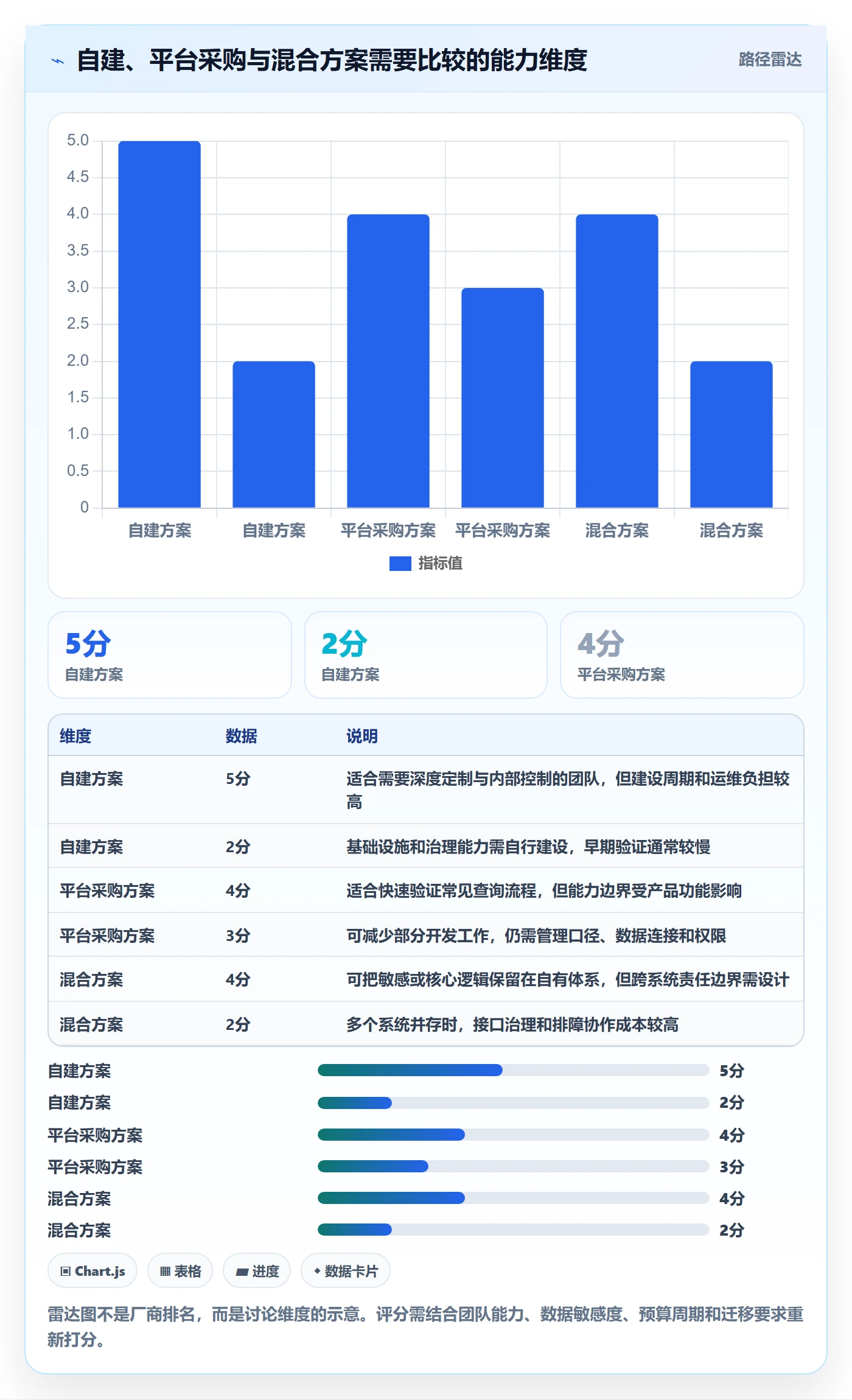Open the 5分 自建方案 data card
The image size is (852, 1400).
[170, 655]
